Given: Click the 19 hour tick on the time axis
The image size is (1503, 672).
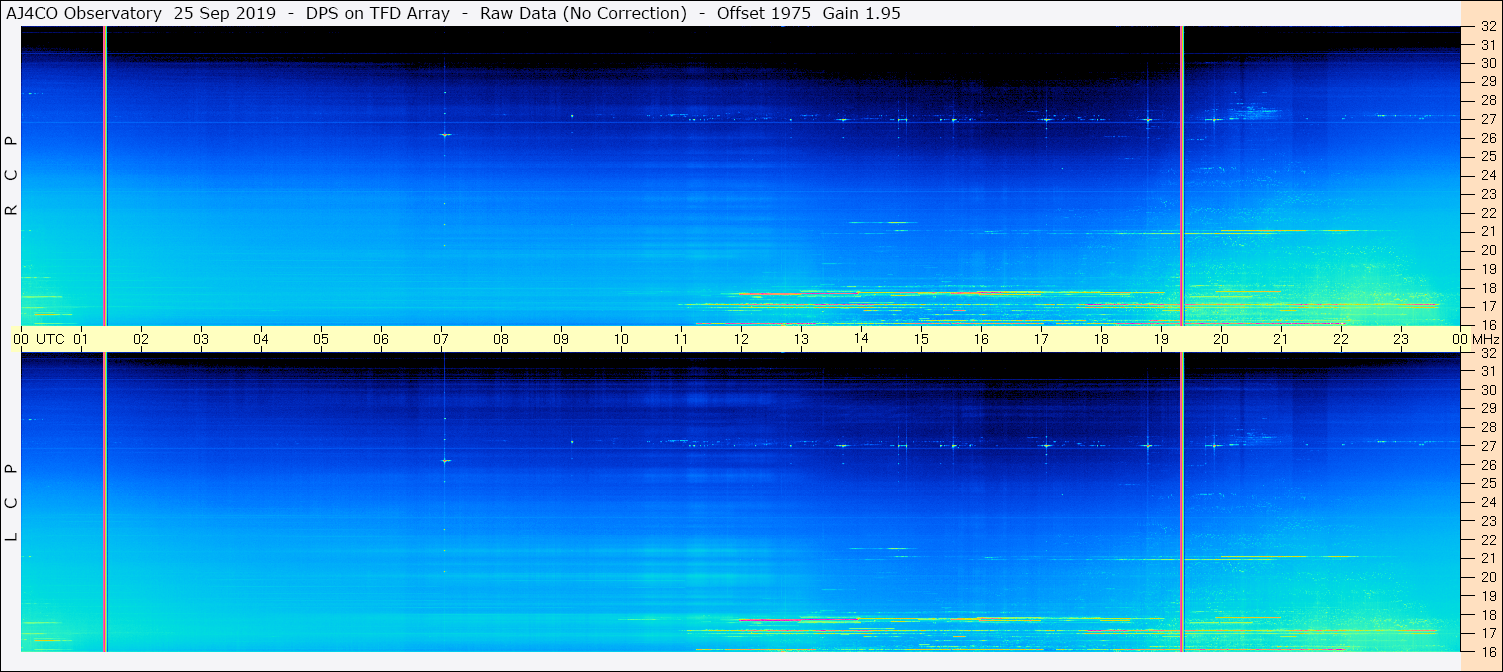Looking at the screenshot, I should click(1160, 339).
